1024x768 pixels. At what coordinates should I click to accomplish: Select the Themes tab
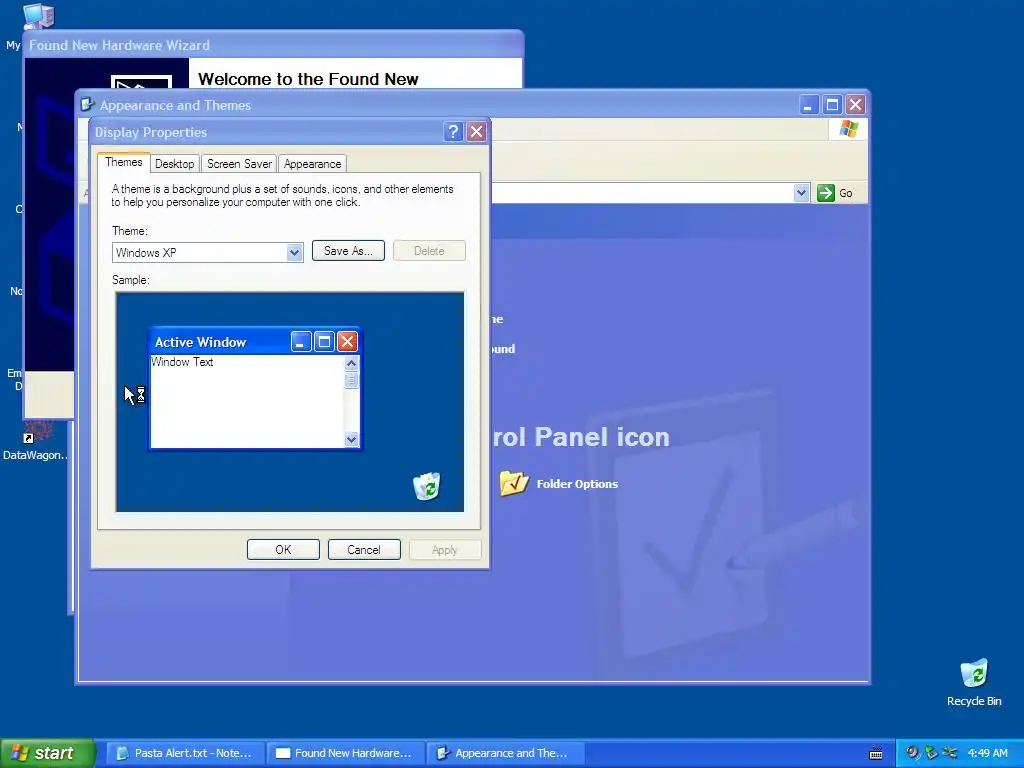pos(123,162)
